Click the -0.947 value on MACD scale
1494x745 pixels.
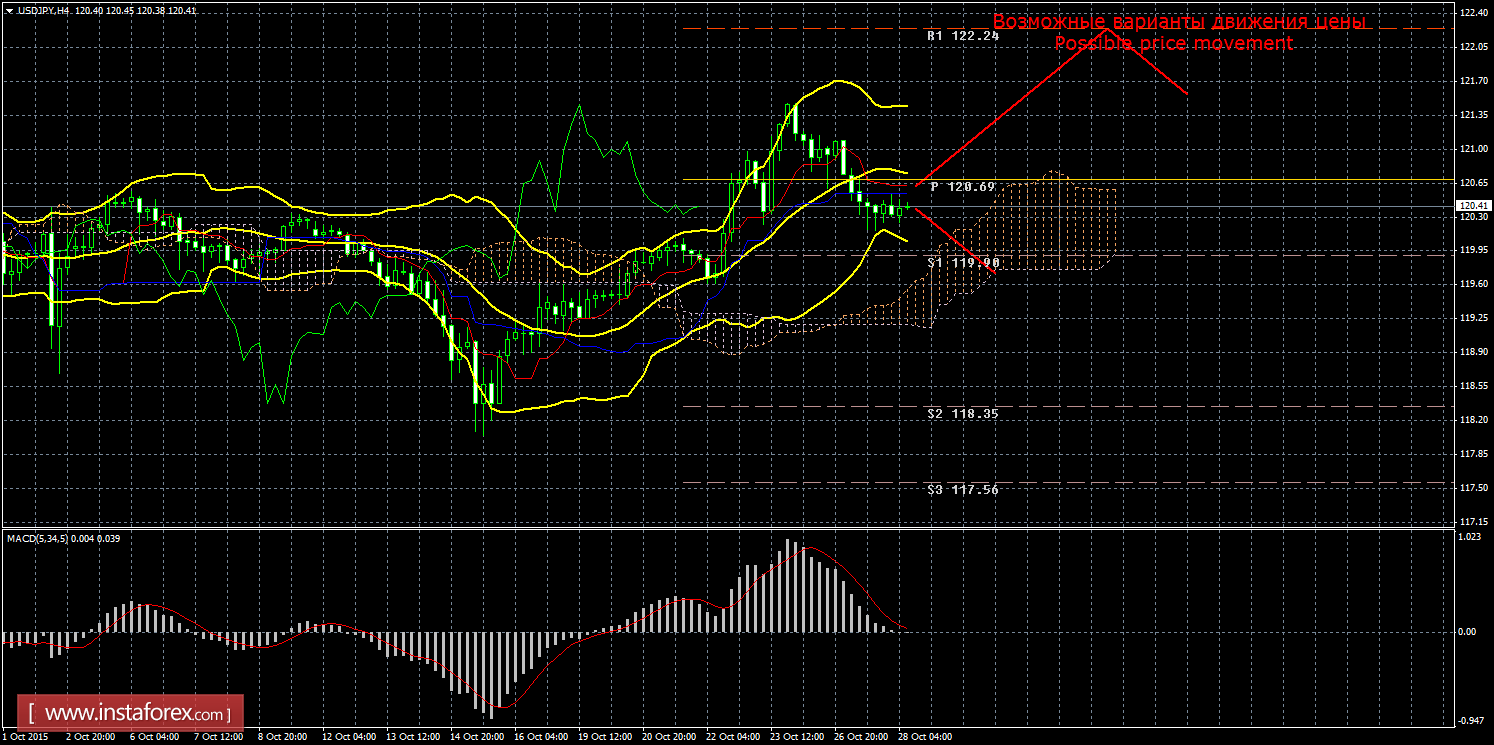coord(1468,720)
